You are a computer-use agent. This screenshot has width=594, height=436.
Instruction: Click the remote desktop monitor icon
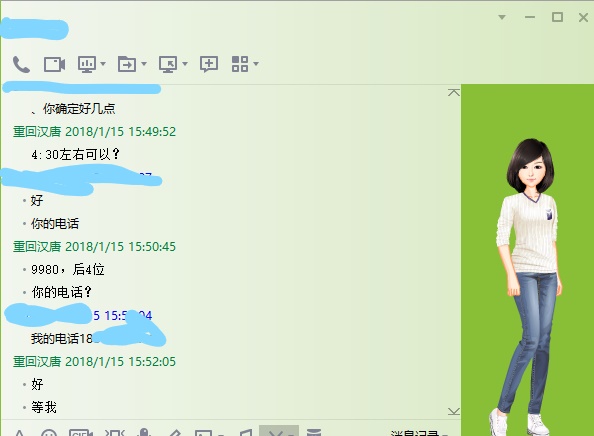(168, 64)
